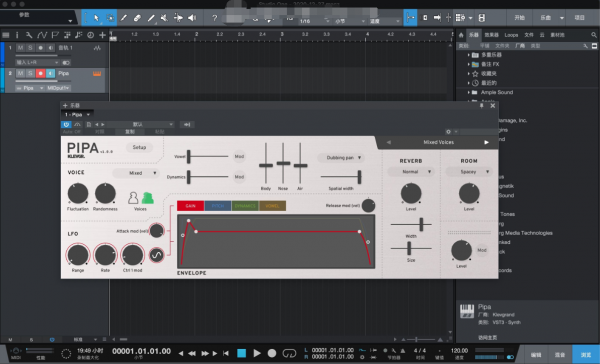Open plugin preset name dropdown
The height and width of the screenshot is (364, 600).
click(141, 124)
